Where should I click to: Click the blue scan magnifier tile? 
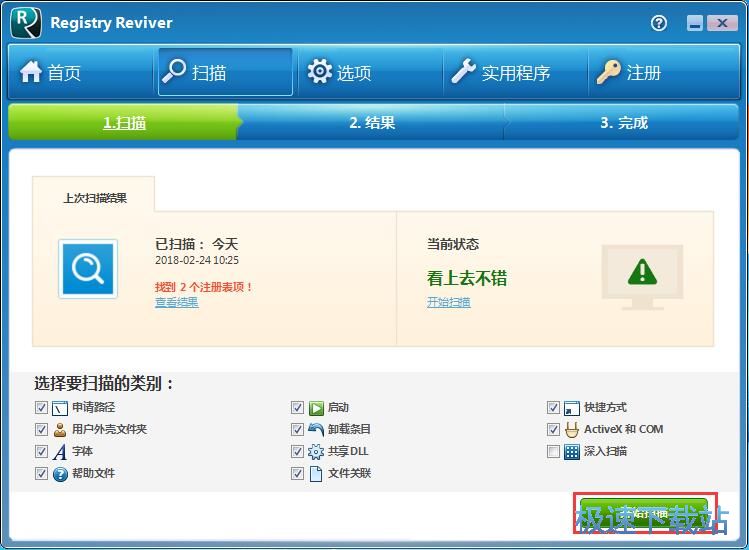tap(88, 269)
